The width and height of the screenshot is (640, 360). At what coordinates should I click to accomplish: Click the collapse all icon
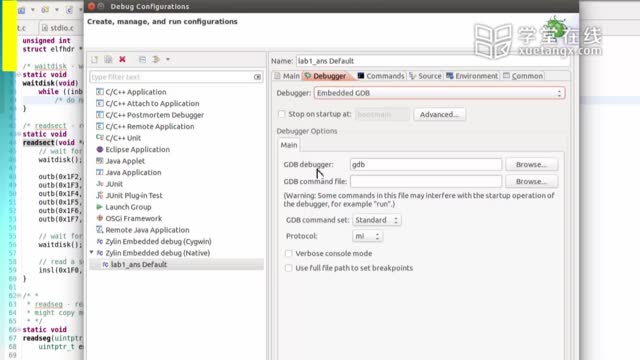[142, 60]
